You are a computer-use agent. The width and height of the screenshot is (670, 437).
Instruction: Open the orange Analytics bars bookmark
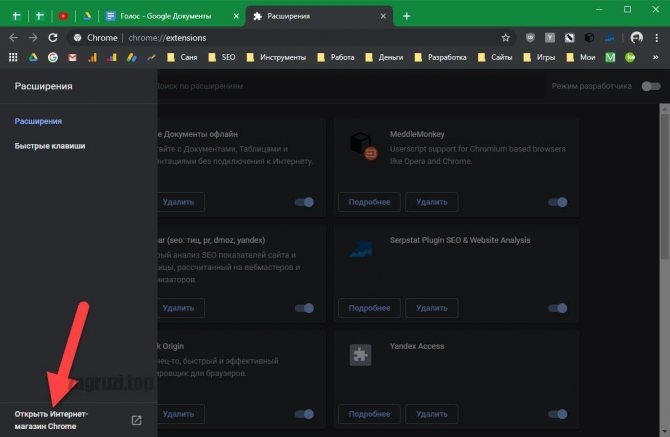(x=92, y=57)
